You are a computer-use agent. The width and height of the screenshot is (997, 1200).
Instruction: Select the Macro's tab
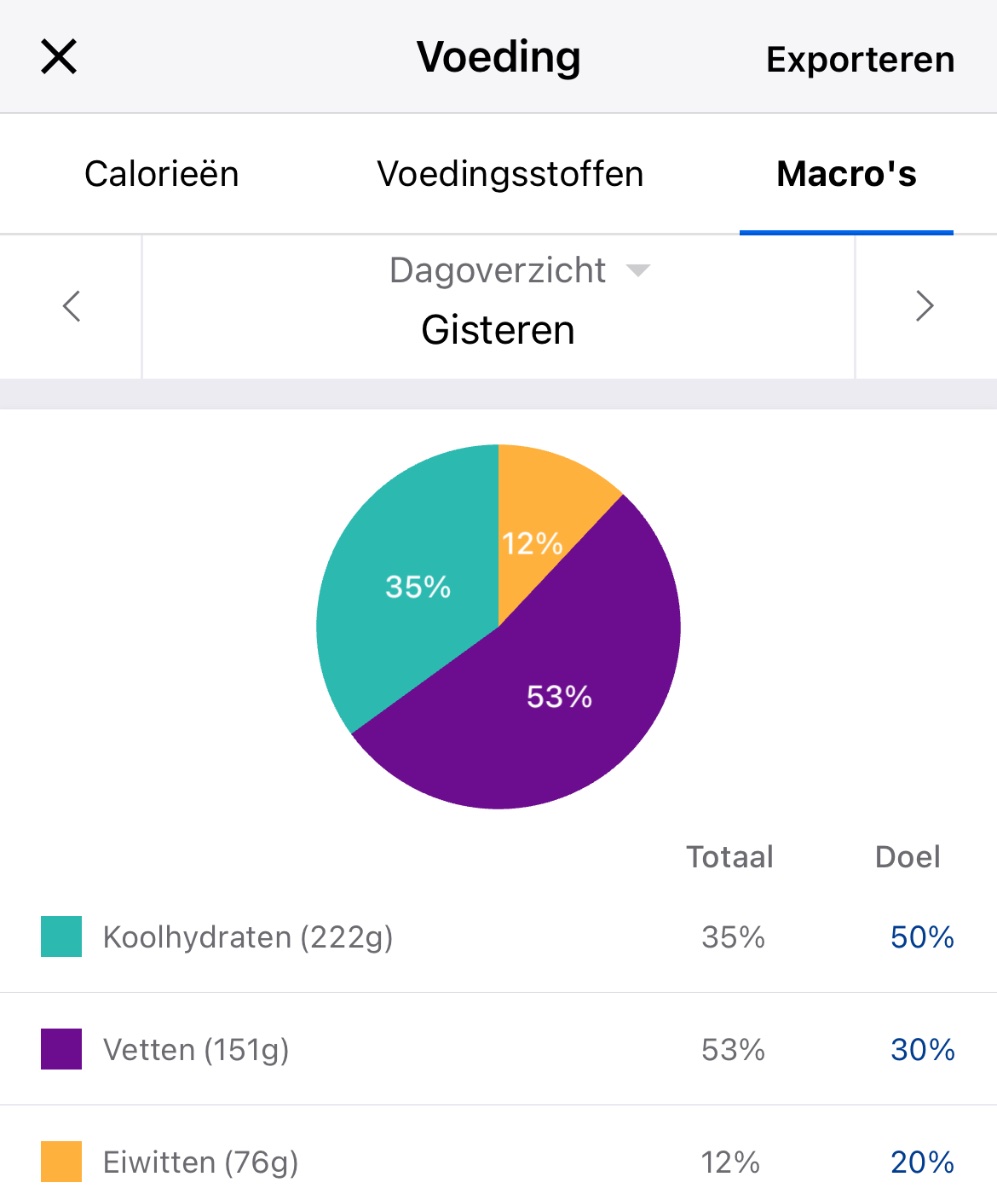click(x=846, y=174)
